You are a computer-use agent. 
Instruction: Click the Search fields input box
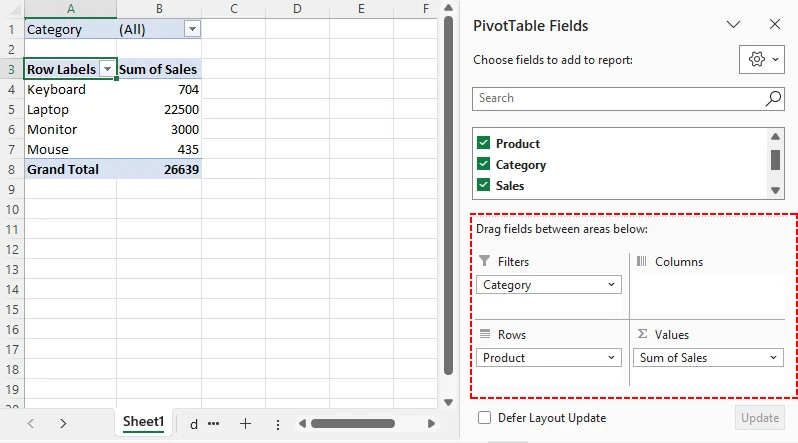point(618,98)
